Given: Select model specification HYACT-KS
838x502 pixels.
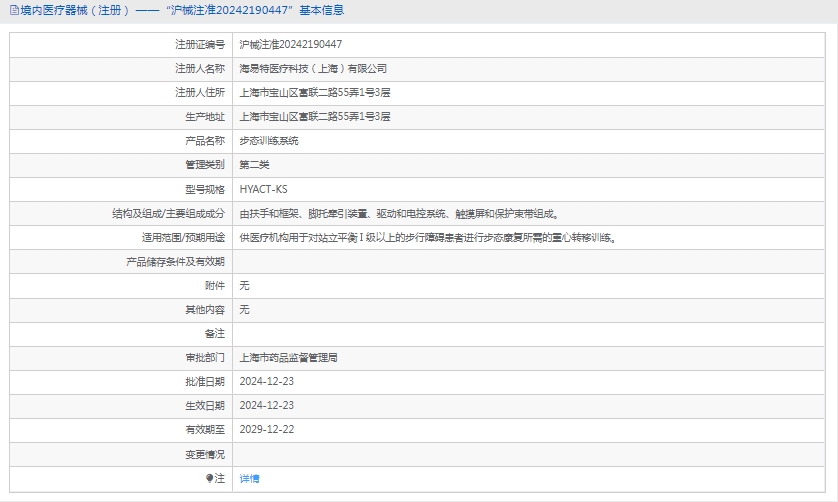Looking at the screenshot, I should [264, 189].
